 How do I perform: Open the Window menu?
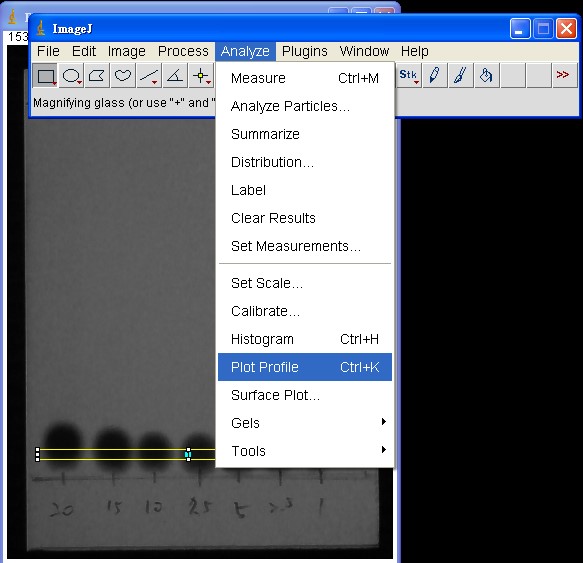(x=364, y=51)
